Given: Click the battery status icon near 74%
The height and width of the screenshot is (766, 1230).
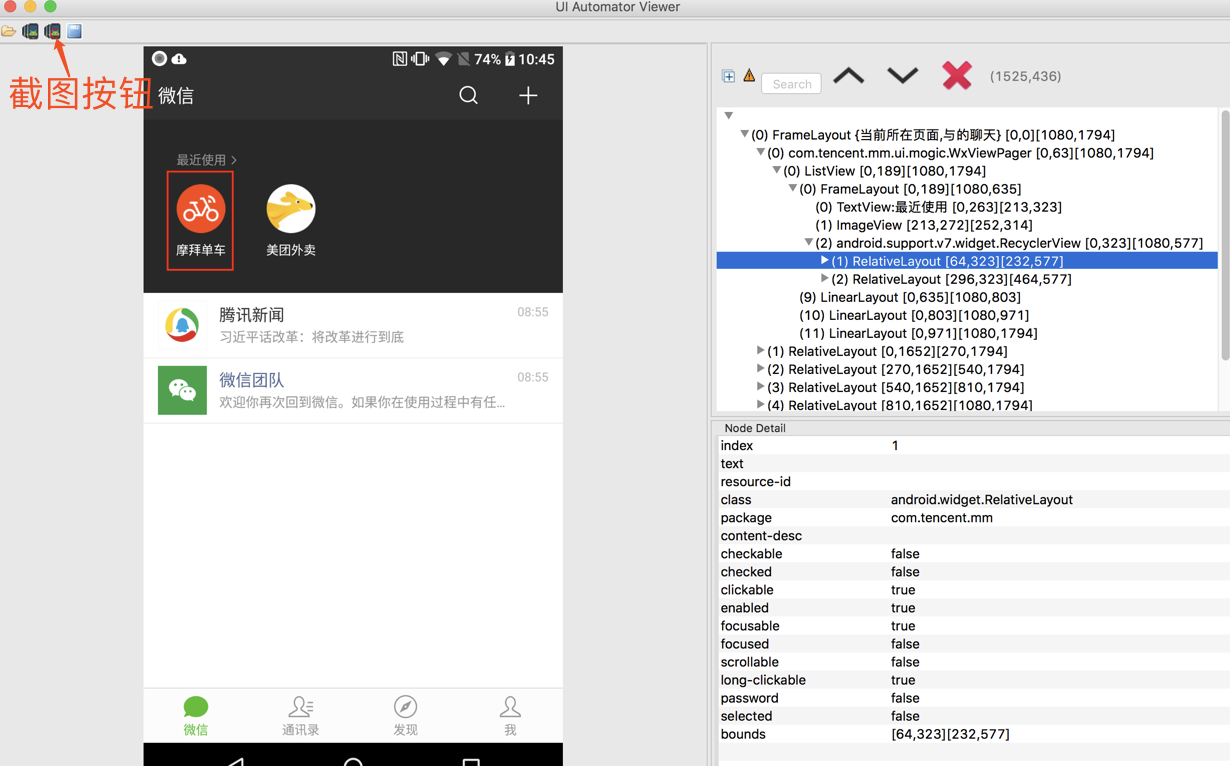Looking at the screenshot, I should (x=510, y=59).
